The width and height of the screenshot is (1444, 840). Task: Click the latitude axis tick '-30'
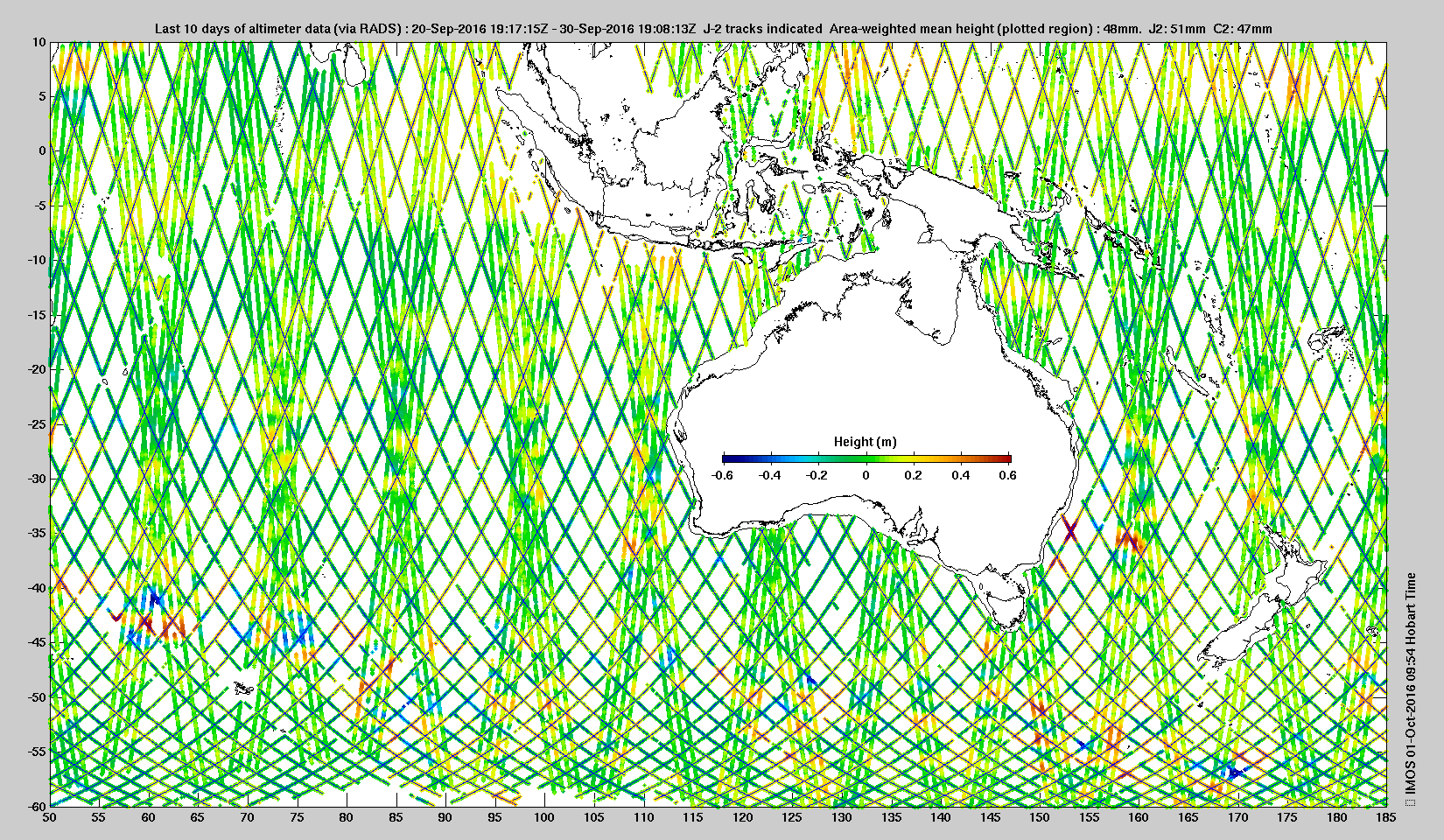point(36,479)
